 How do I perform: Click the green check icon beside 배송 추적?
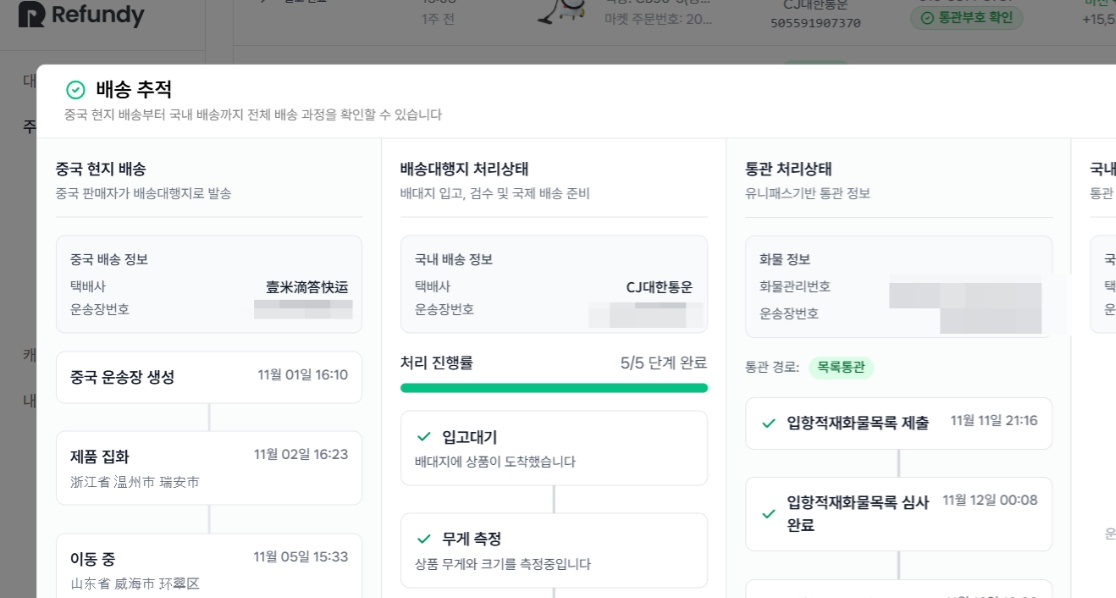pos(75,90)
